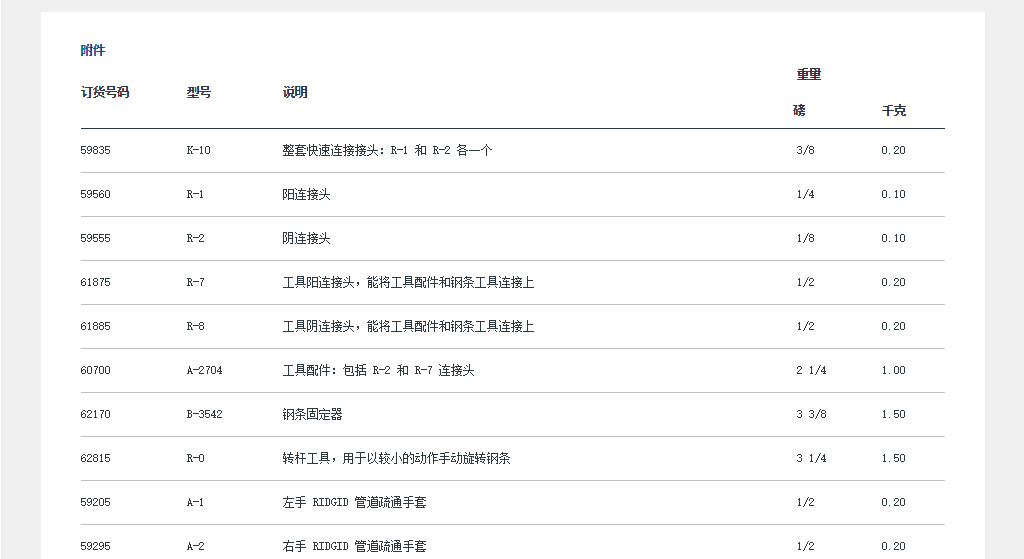The height and width of the screenshot is (559, 1024).
Task: Select model K-10 cell
Action: (x=199, y=150)
